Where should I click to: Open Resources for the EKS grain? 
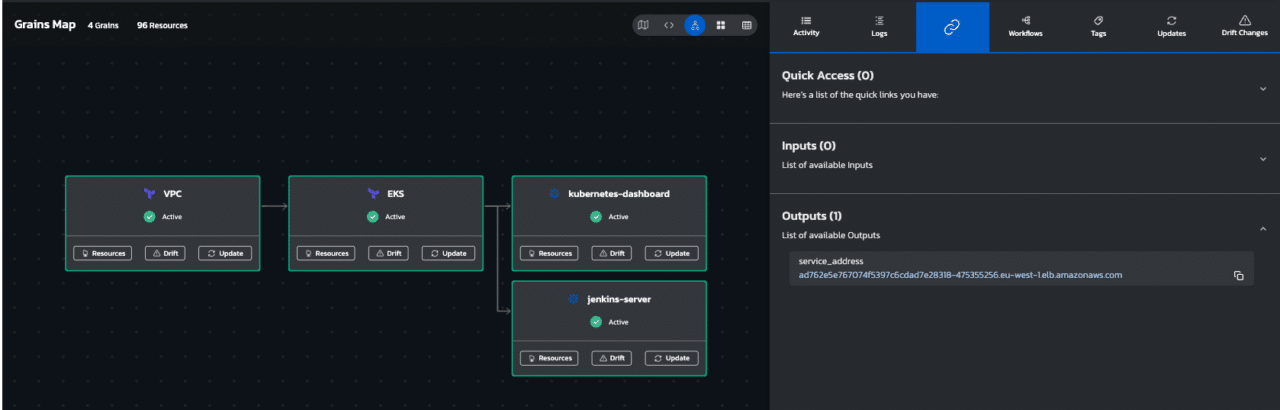326,253
